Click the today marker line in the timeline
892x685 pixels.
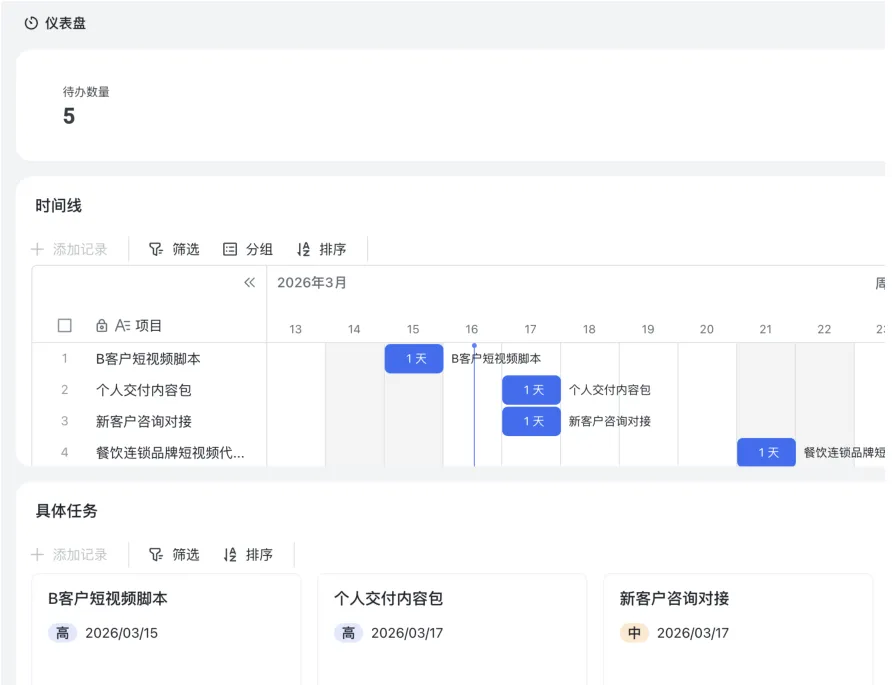(x=474, y=405)
